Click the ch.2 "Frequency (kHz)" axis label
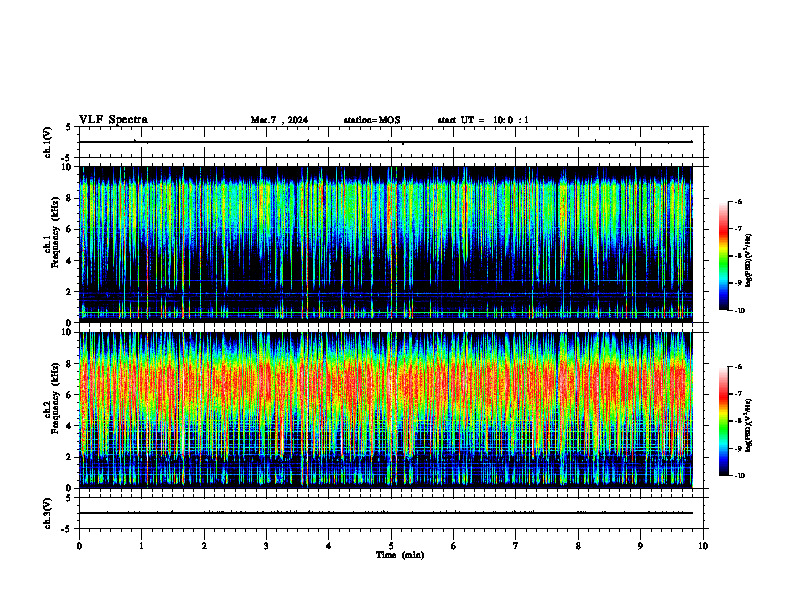Screen dimensions: 792x612 coord(55,398)
